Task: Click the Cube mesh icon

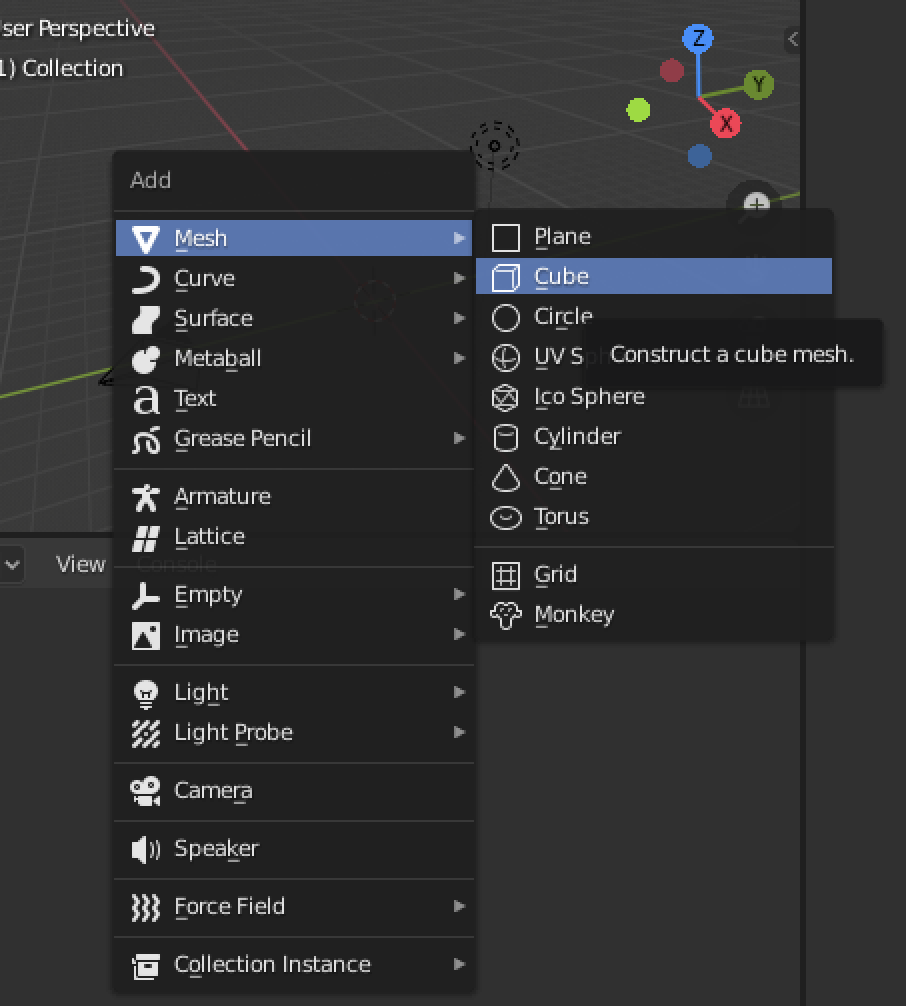Action: 506,277
